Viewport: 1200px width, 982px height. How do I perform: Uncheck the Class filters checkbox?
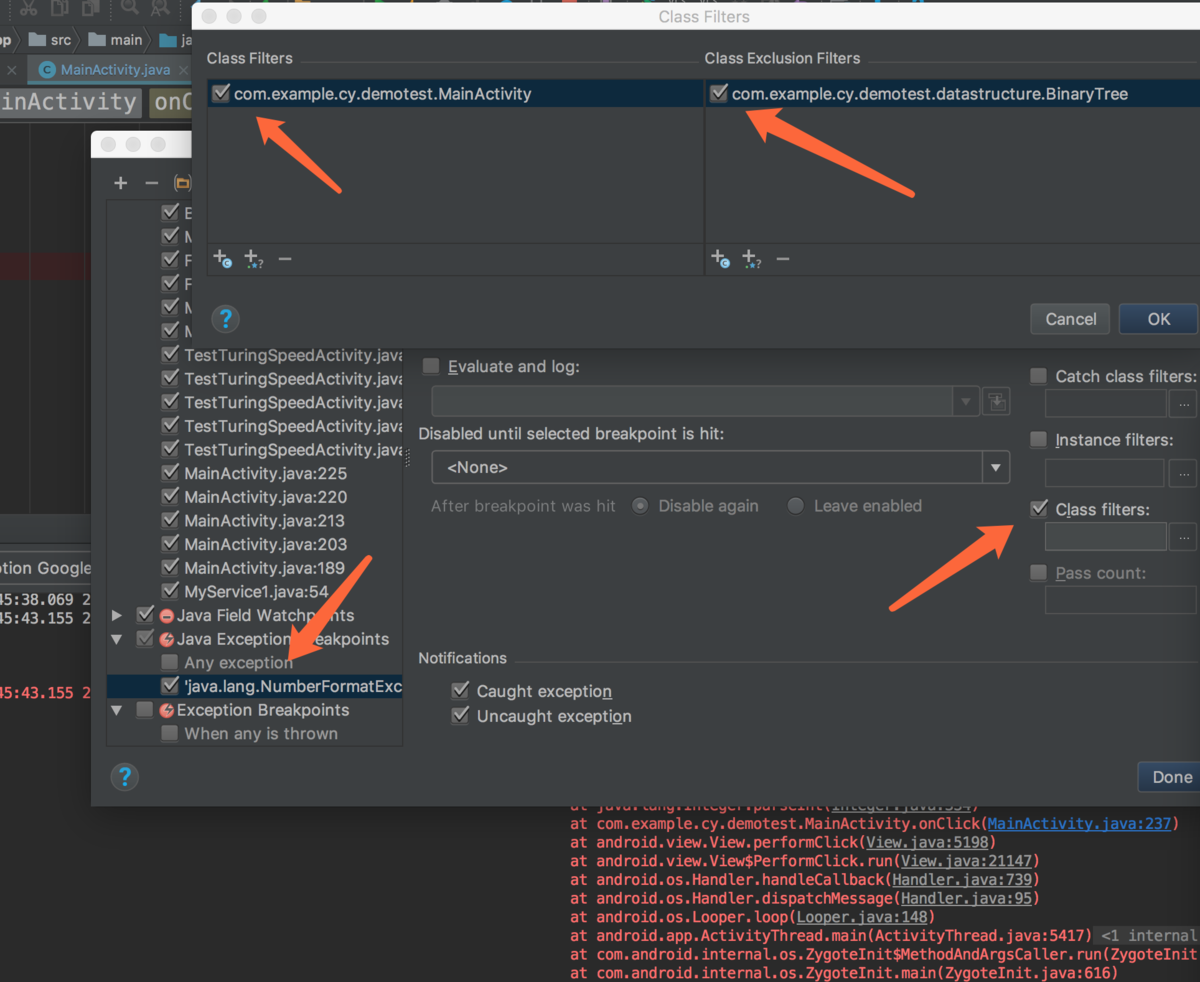coord(1038,508)
